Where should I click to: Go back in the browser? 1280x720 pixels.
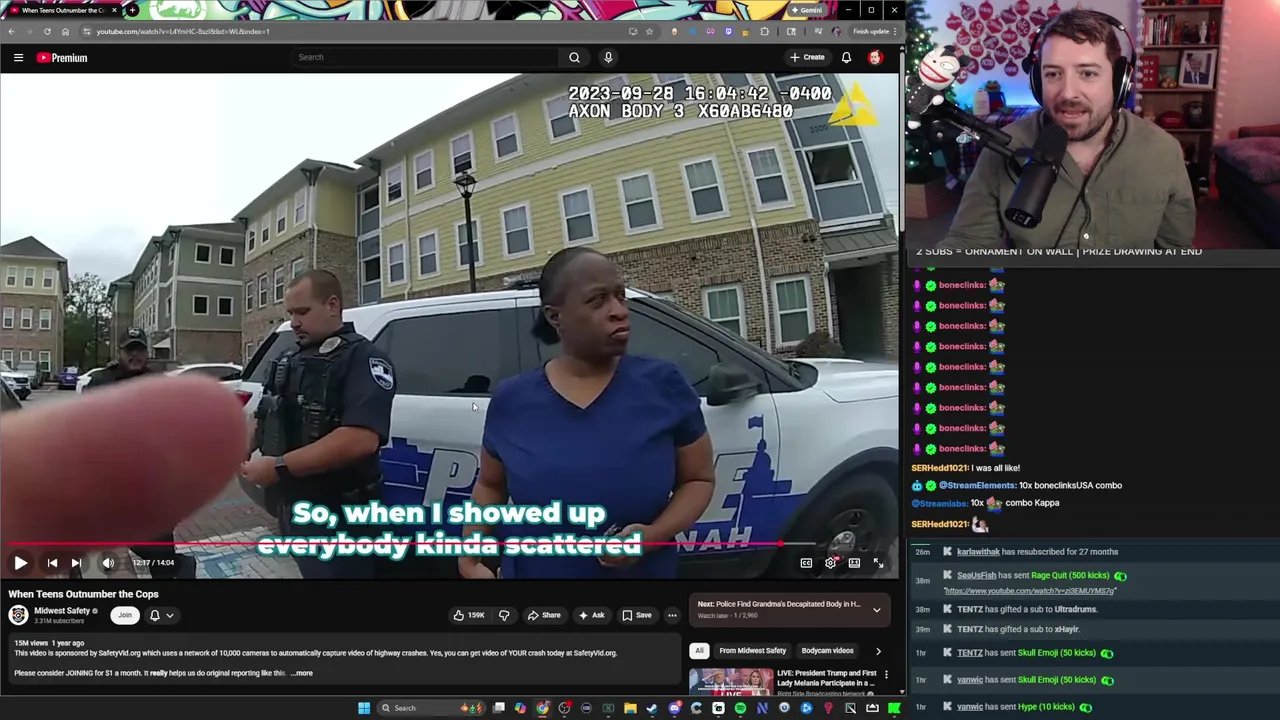[x=11, y=31]
